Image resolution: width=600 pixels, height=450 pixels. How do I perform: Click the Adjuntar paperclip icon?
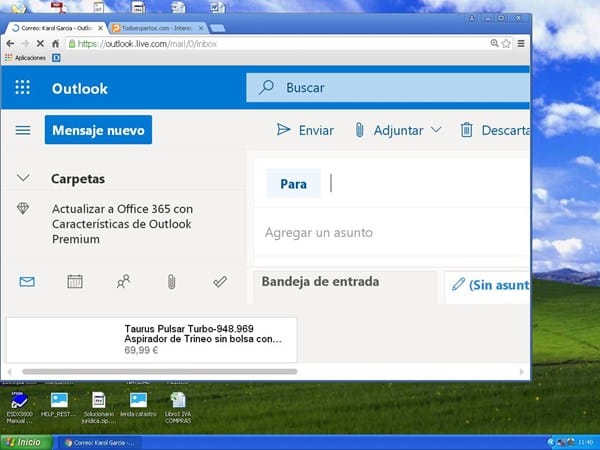[x=359, y=130]
